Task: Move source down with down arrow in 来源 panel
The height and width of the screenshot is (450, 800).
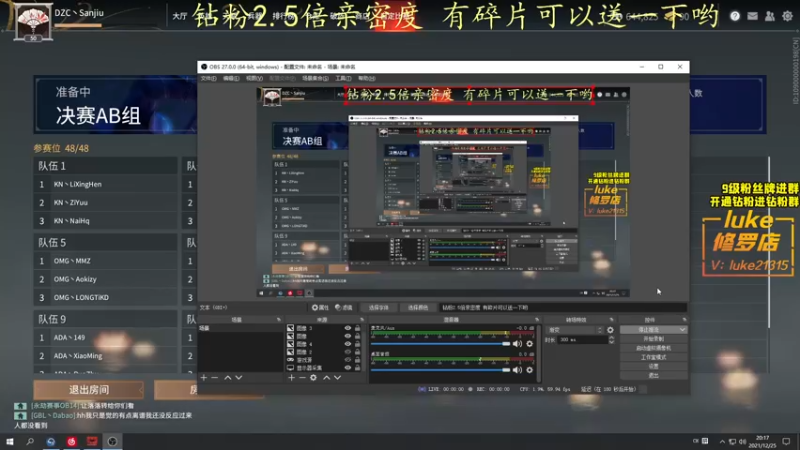Action: point(337,378)
